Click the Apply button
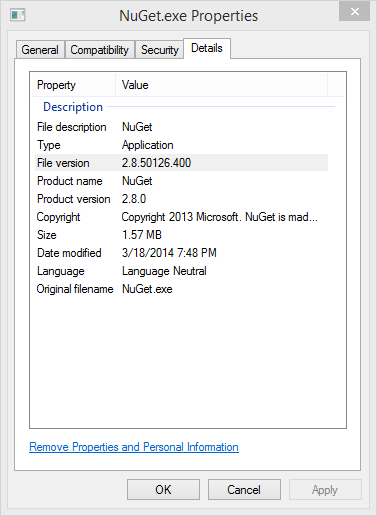This screenshot has height=516, width=377. (325, 490)
